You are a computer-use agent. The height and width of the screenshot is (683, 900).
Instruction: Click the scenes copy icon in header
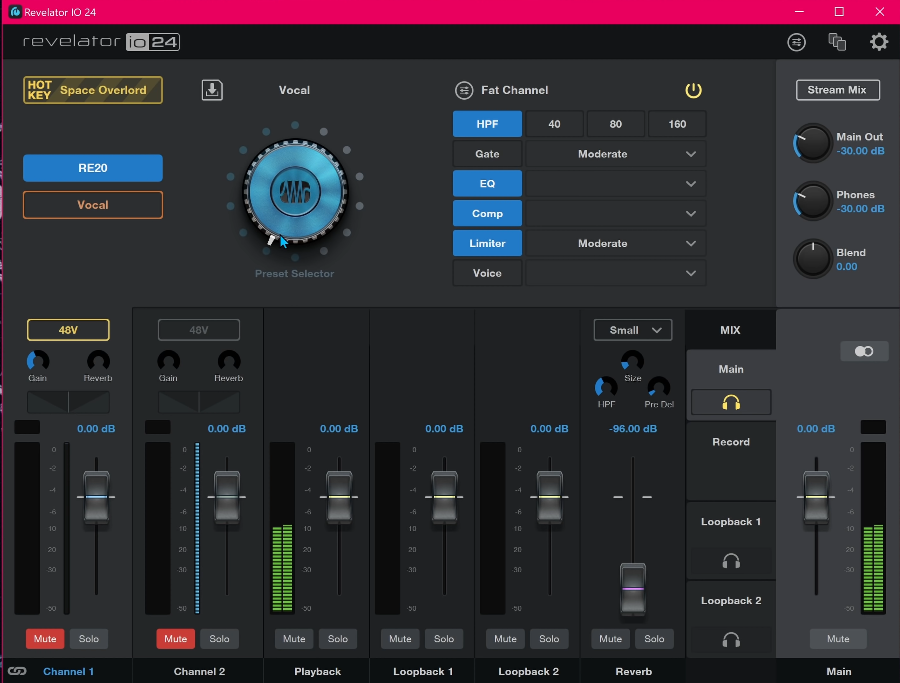[x=837, y=42]
